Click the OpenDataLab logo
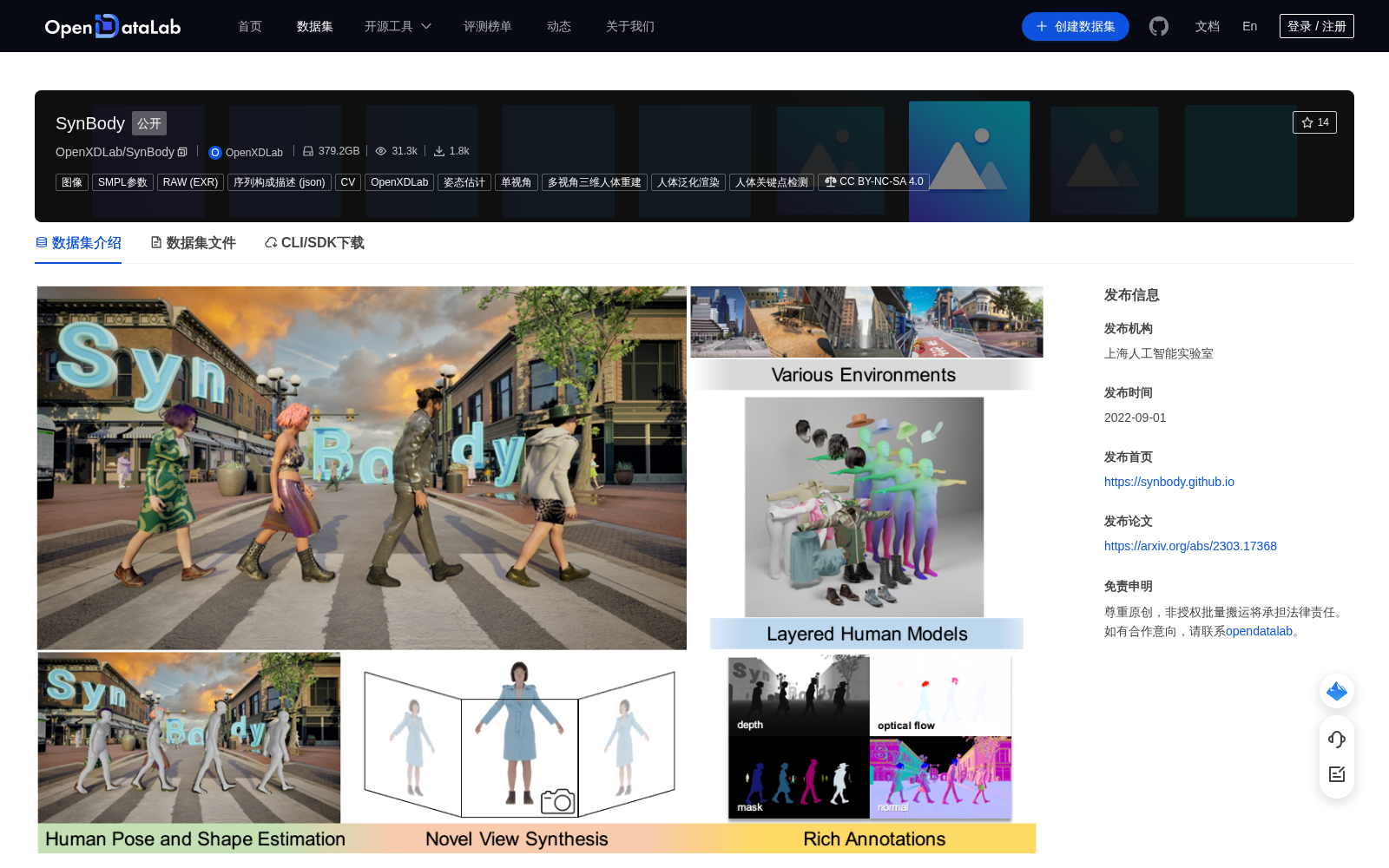The image size is (1389, 868). point(113,26)
